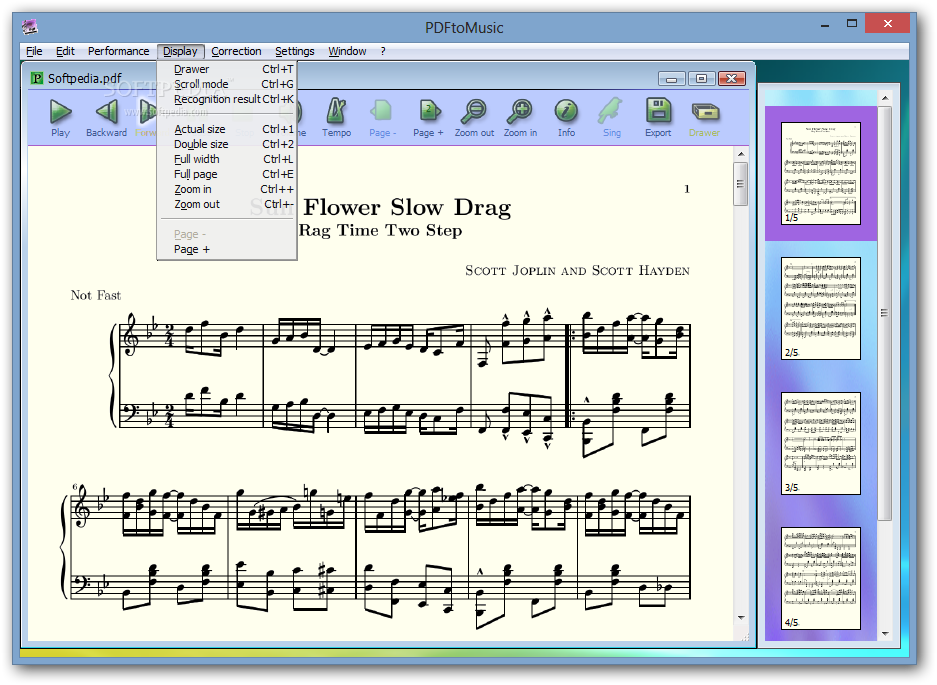937x685 pixels.
Task: Click score view scrollbar down arrow
Action: pyautogui.click(x=741, y=618)
